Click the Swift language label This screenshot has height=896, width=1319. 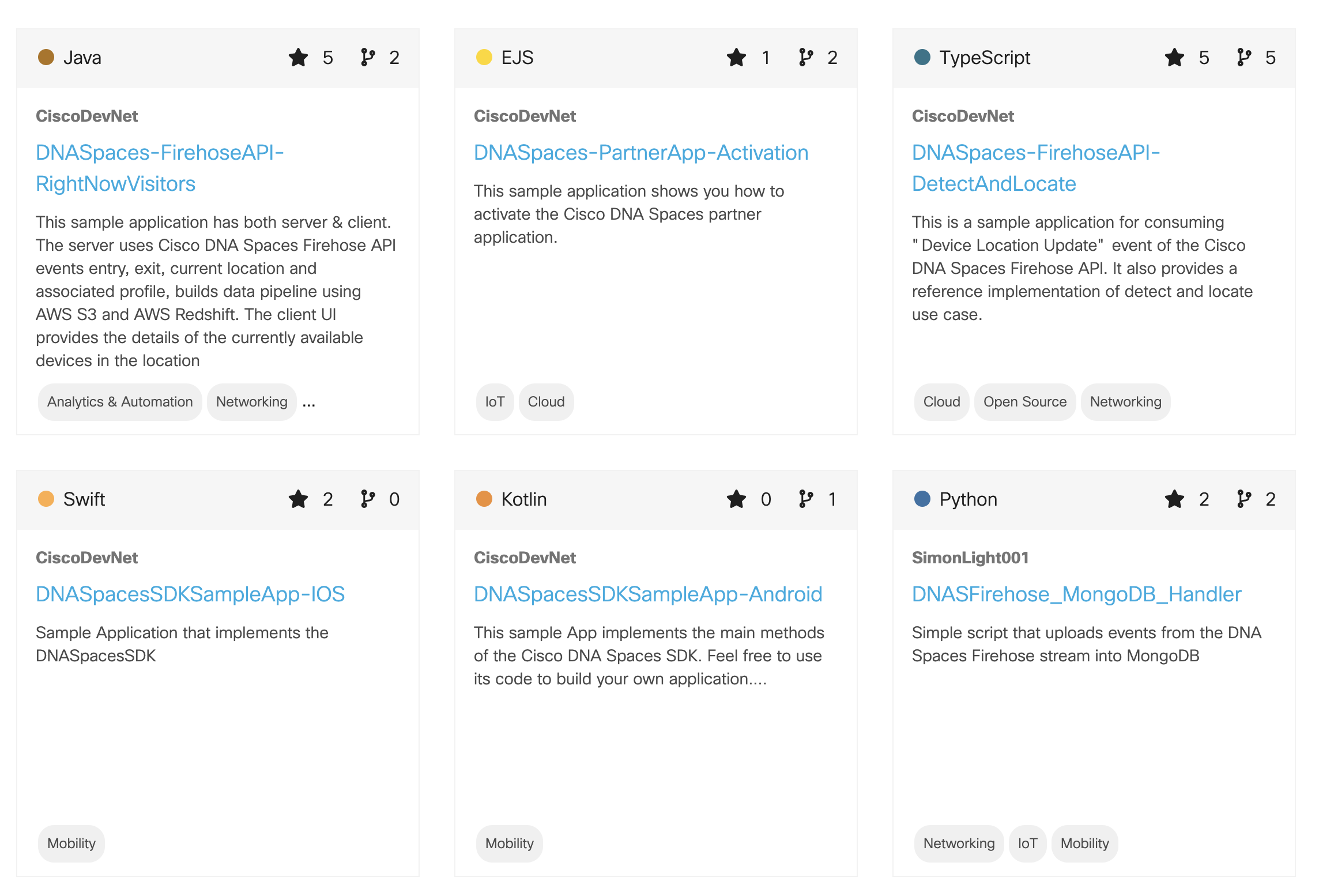84,499
